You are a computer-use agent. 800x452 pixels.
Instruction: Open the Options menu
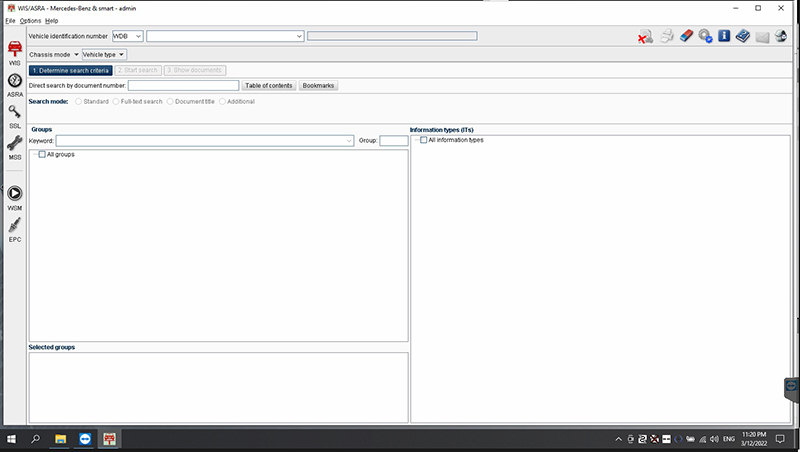coord(30,21)
